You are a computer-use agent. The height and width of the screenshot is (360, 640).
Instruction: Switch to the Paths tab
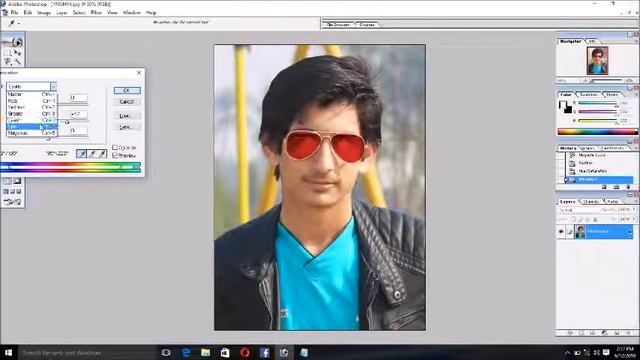[613, 202]
